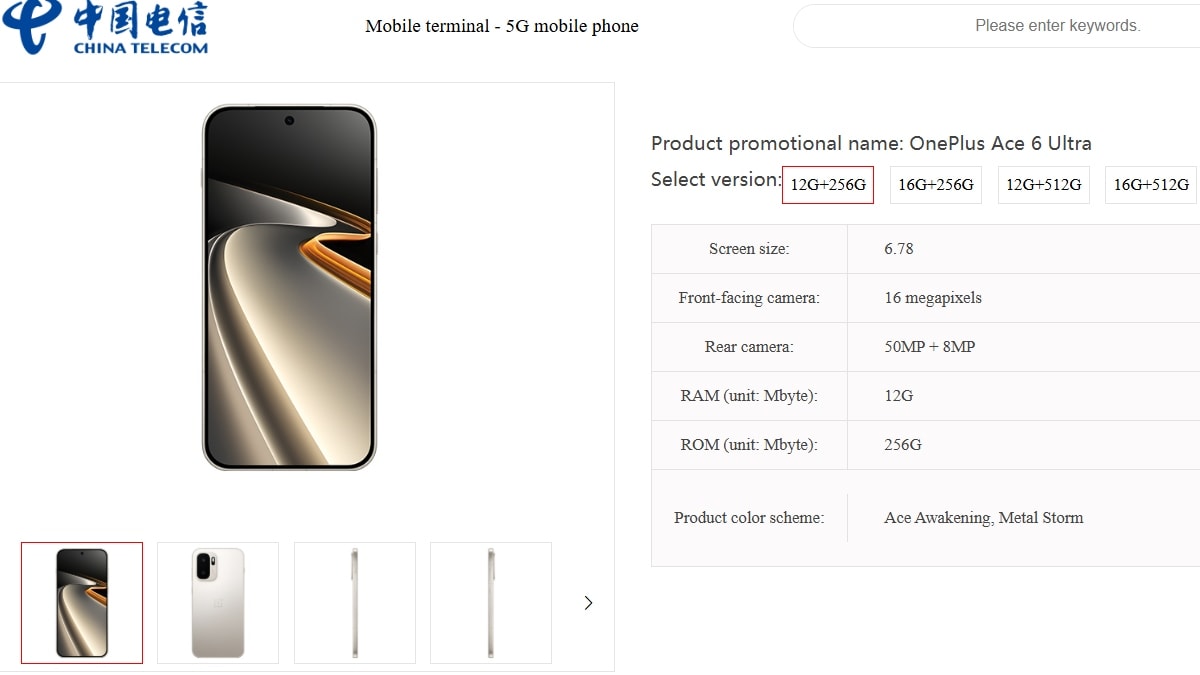Open the front-view phone thumbnail
The height and width of the screenshot is (675, 1200).
click(81, 603)
